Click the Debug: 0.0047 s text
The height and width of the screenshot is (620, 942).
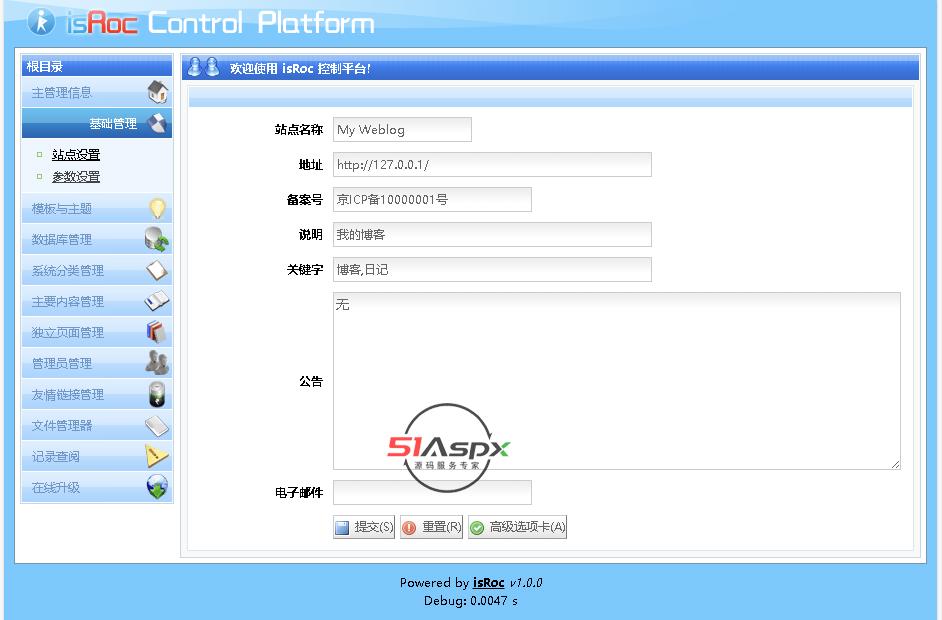[470, 600]
